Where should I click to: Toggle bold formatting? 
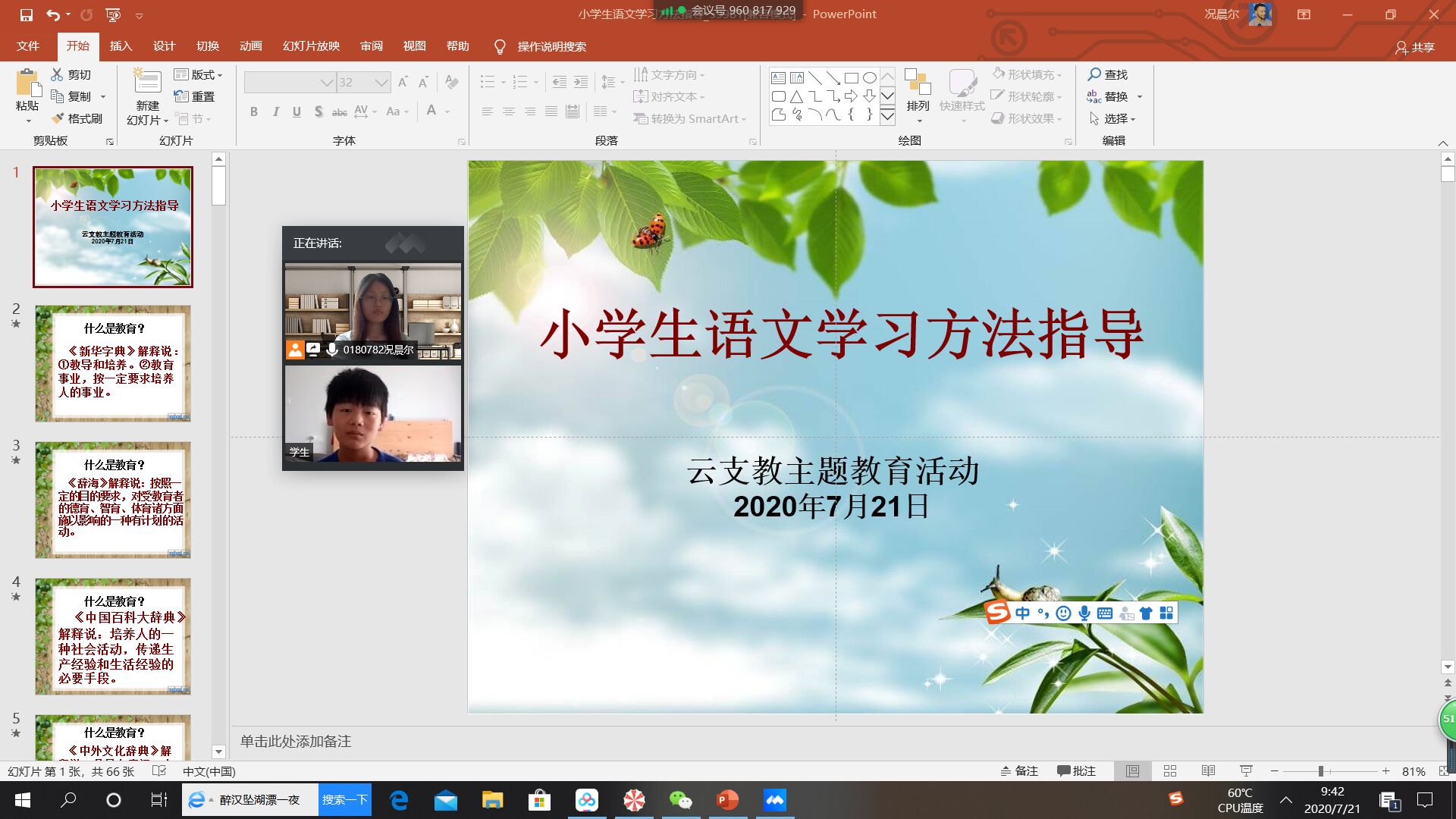(x=254, y=111)
